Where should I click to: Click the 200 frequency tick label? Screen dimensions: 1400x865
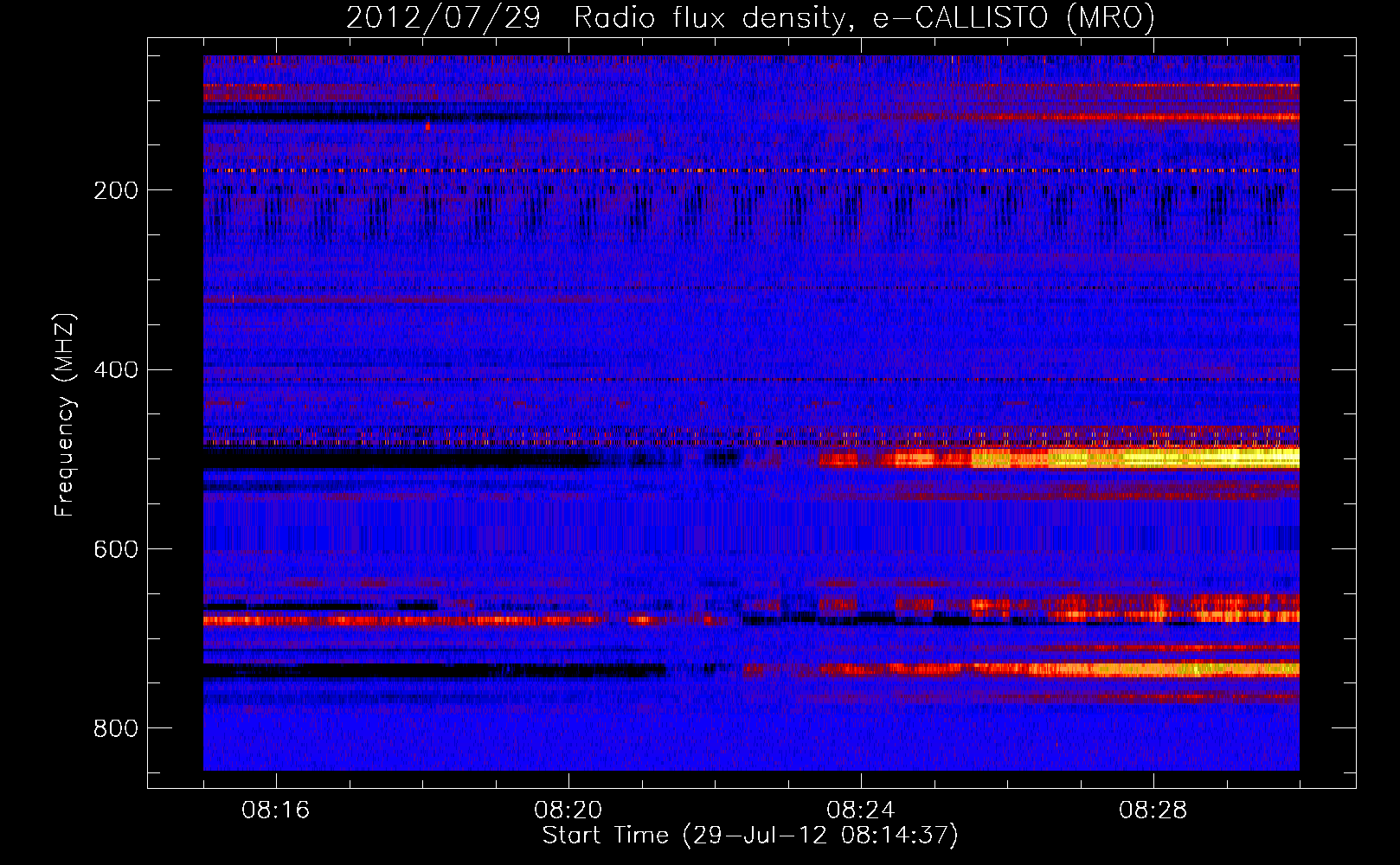coord(116,190)
